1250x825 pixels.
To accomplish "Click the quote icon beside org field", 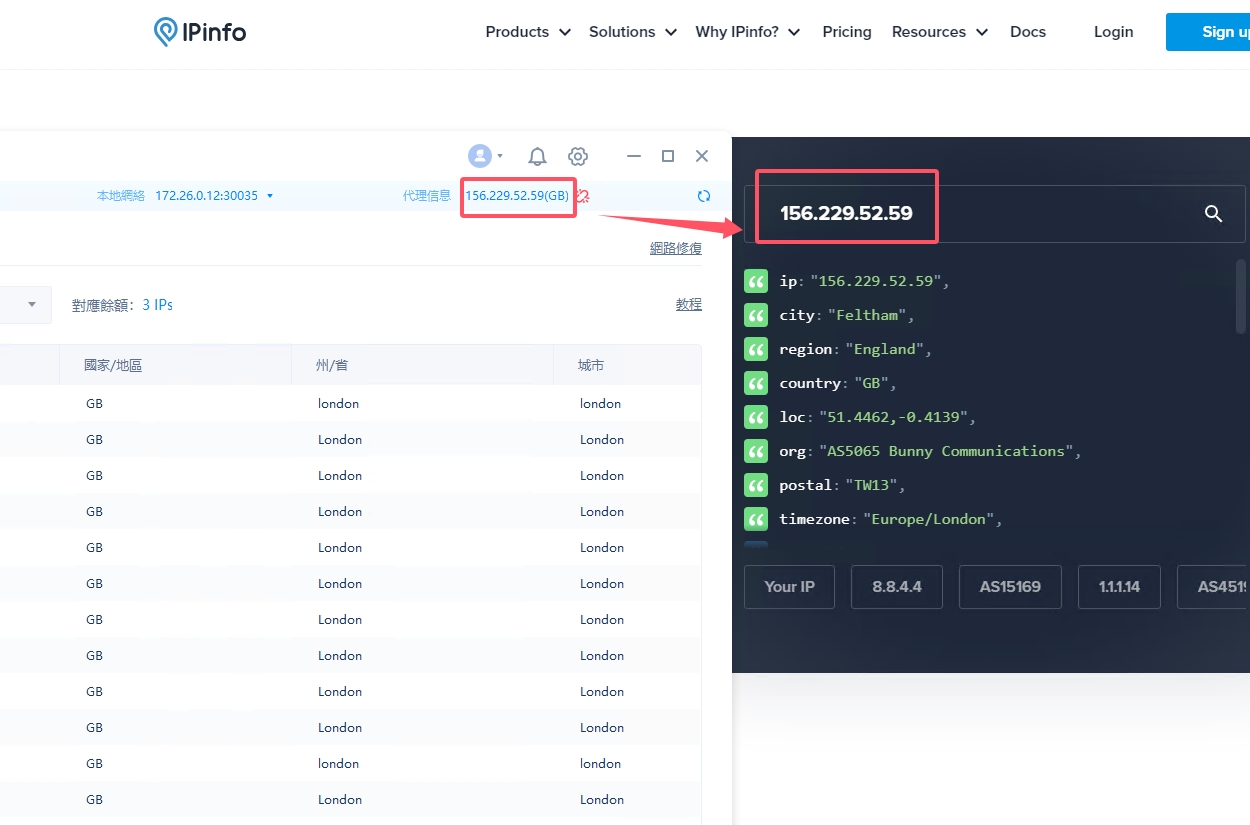I will tap(756, 451).
